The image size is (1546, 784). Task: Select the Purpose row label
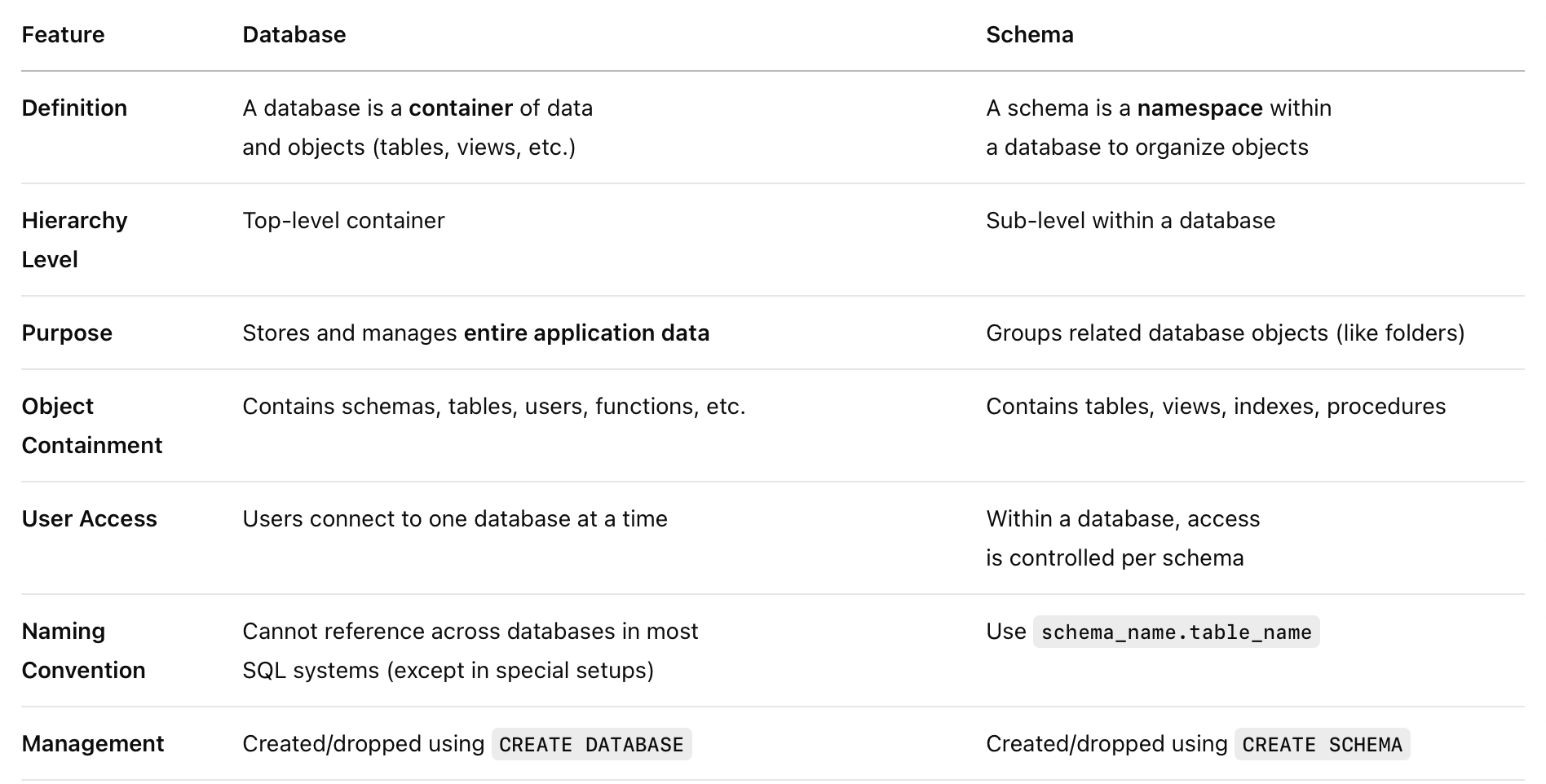coord(67,333)
